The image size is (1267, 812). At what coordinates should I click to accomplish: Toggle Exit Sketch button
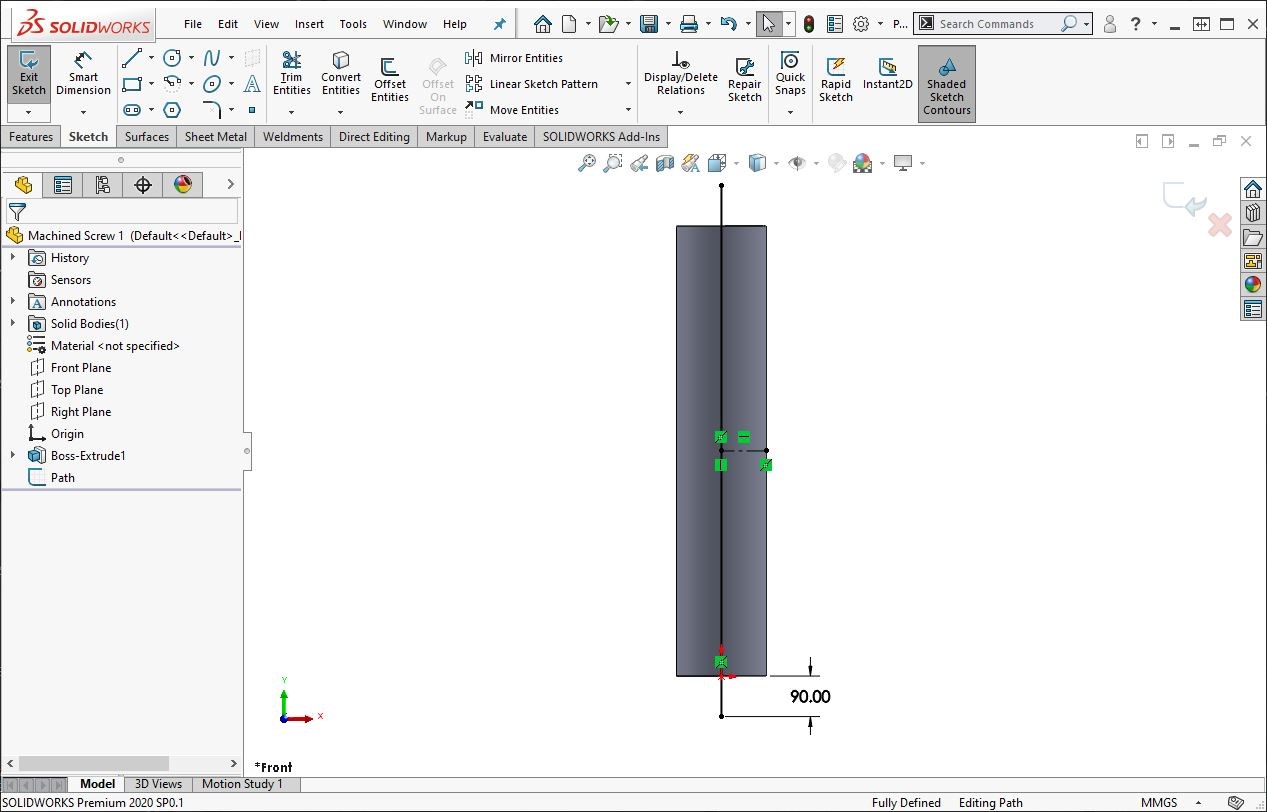29,73
